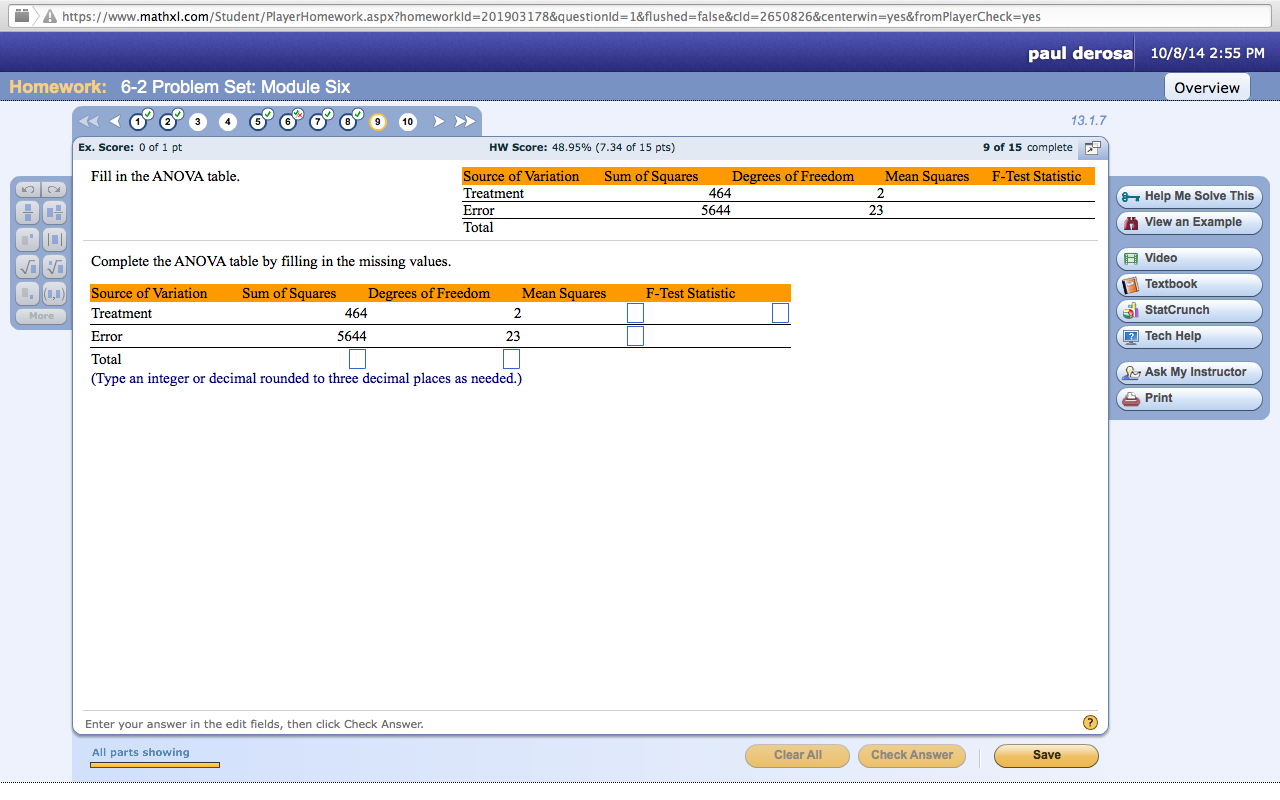Insert a fraction template from math palette

[27, 212]
